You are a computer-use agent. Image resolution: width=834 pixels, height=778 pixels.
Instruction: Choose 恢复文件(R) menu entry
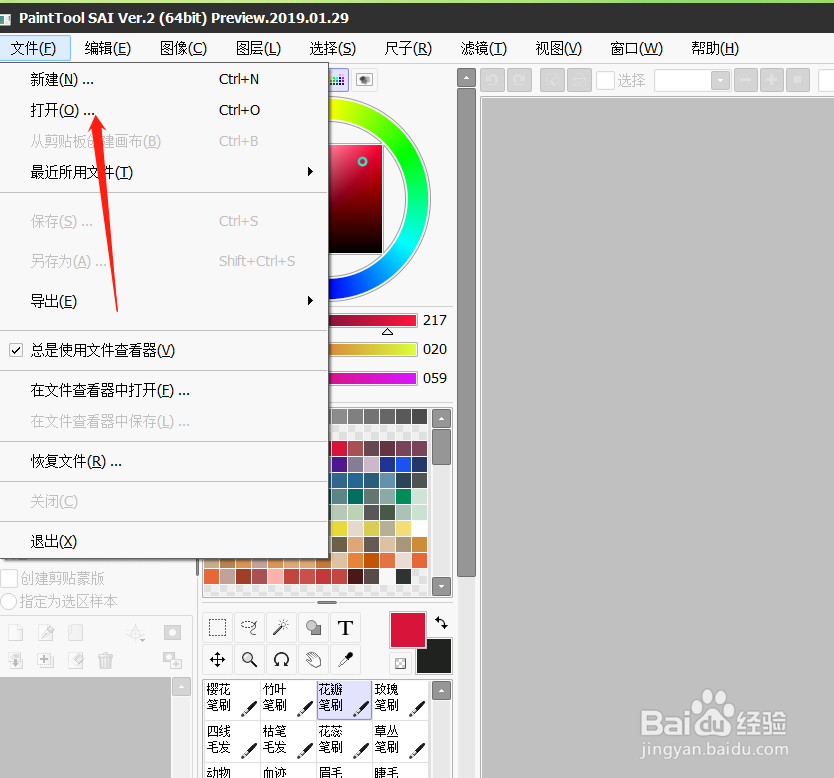[x=164, y=461]
